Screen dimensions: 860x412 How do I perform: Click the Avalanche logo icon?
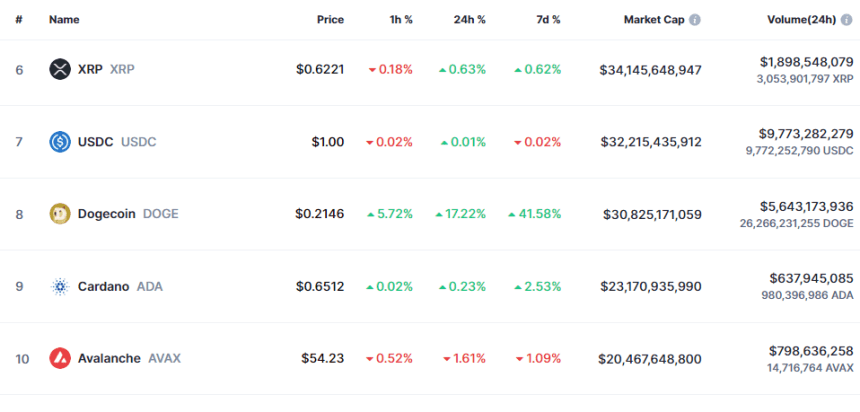coord(60,359)
